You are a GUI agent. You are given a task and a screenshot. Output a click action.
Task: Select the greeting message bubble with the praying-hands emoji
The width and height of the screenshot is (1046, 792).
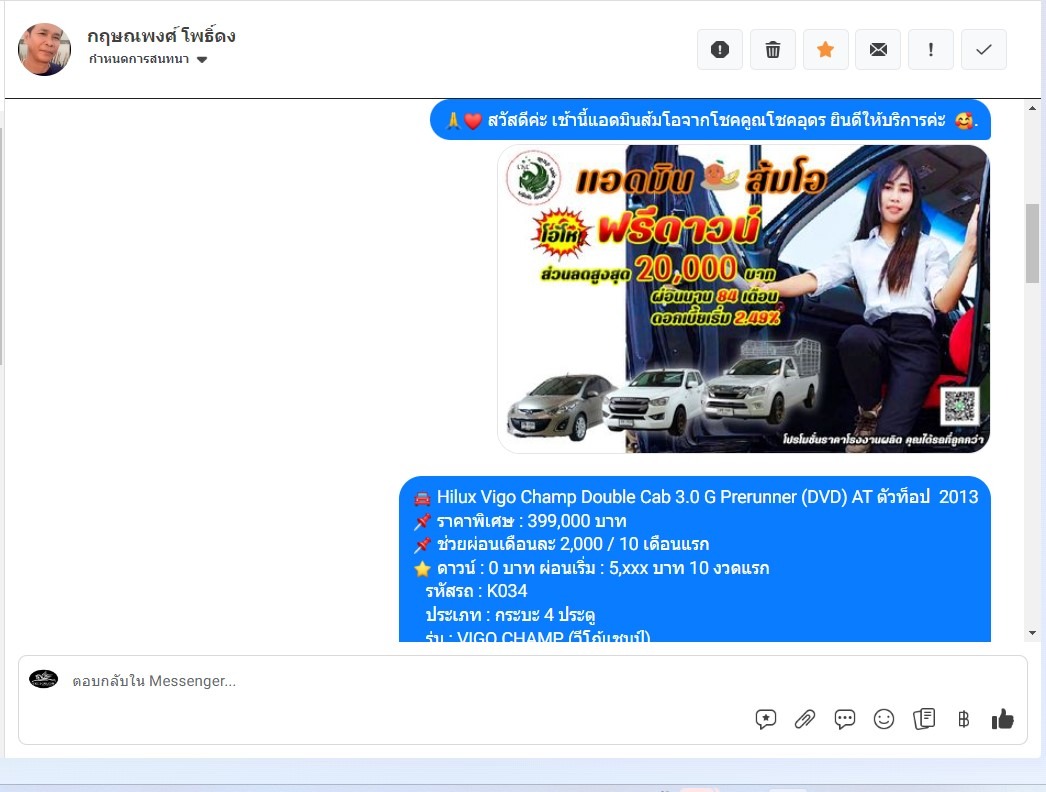click(710, 121)
